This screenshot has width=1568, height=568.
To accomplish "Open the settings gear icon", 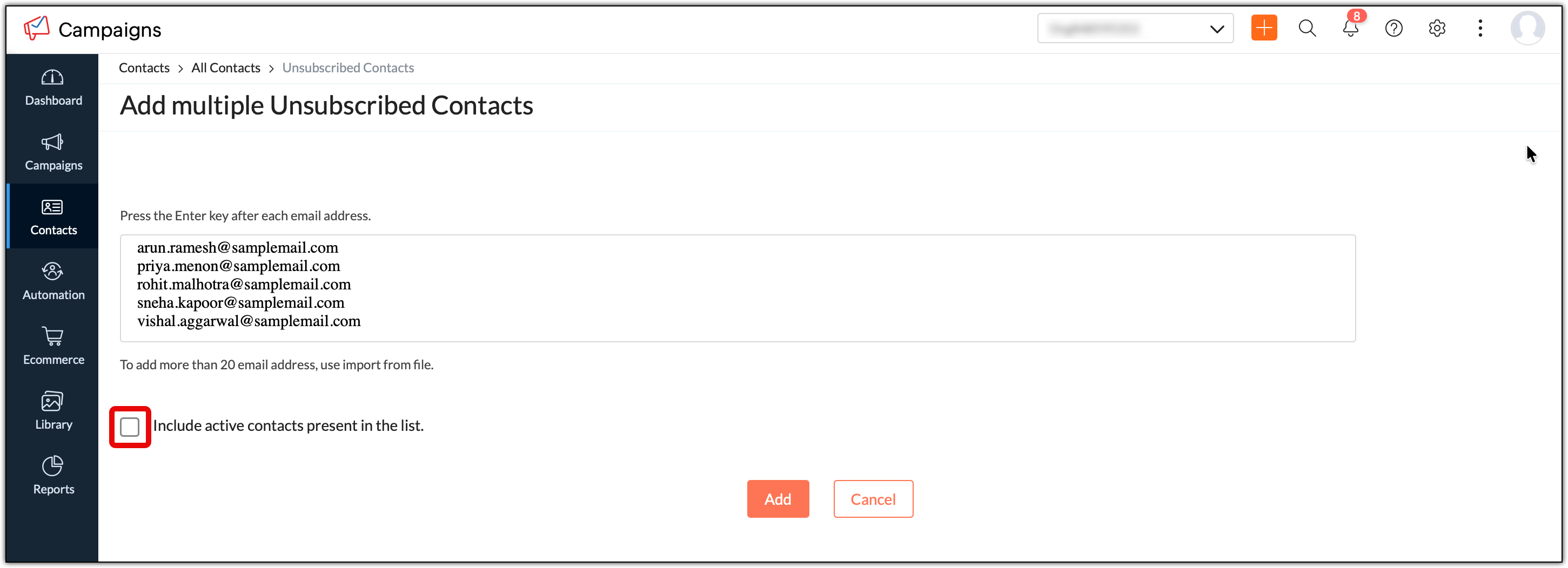I will tap(1437, 29).
